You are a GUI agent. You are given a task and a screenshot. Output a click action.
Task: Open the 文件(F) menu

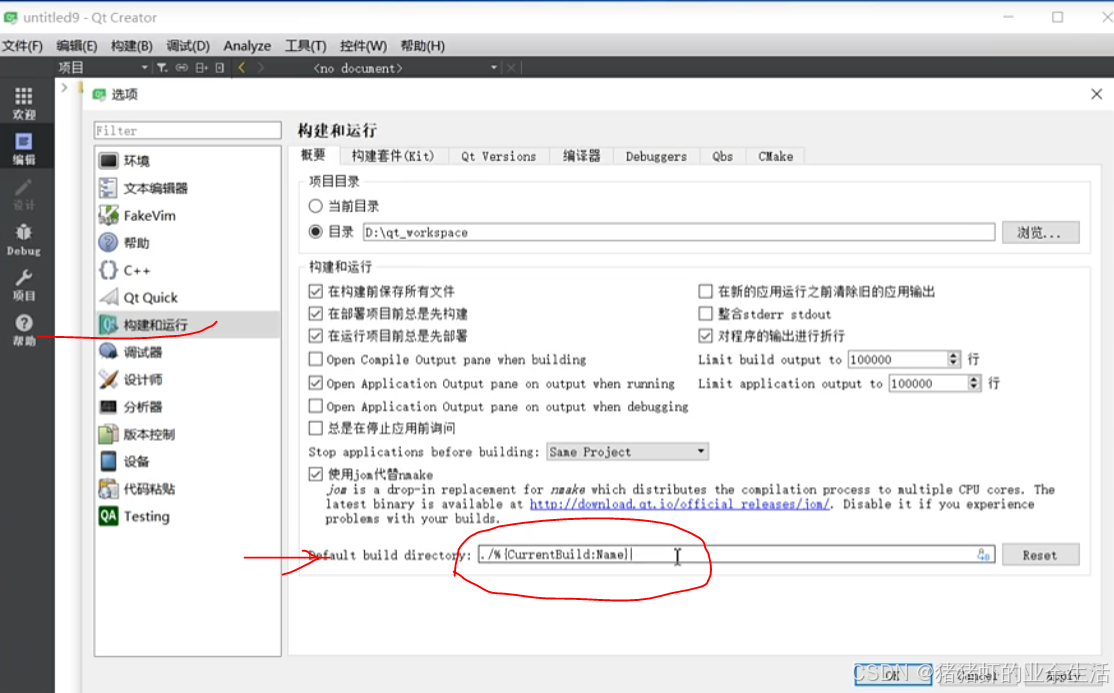point(22,45)
